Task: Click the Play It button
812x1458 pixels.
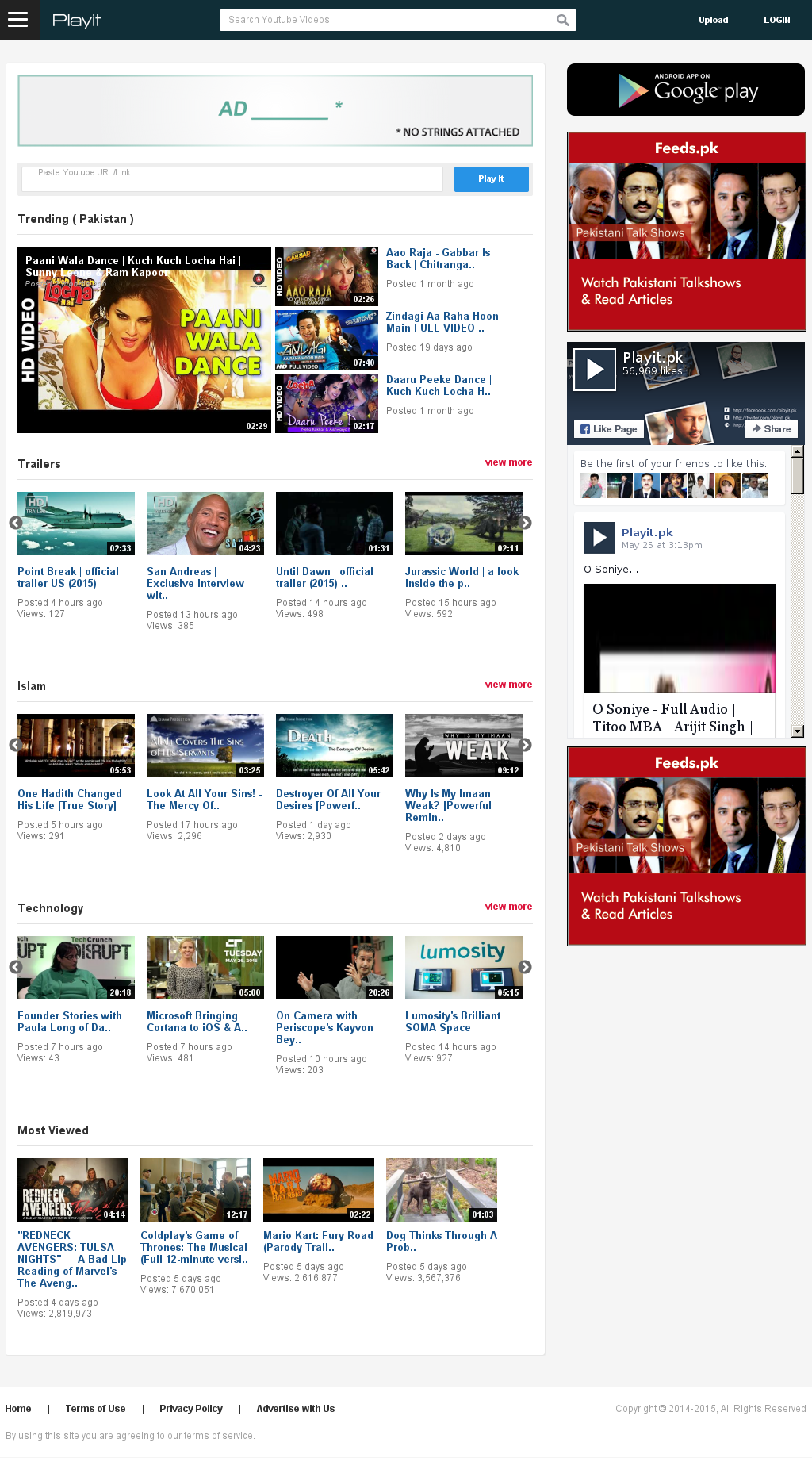Action: [491, 179]
